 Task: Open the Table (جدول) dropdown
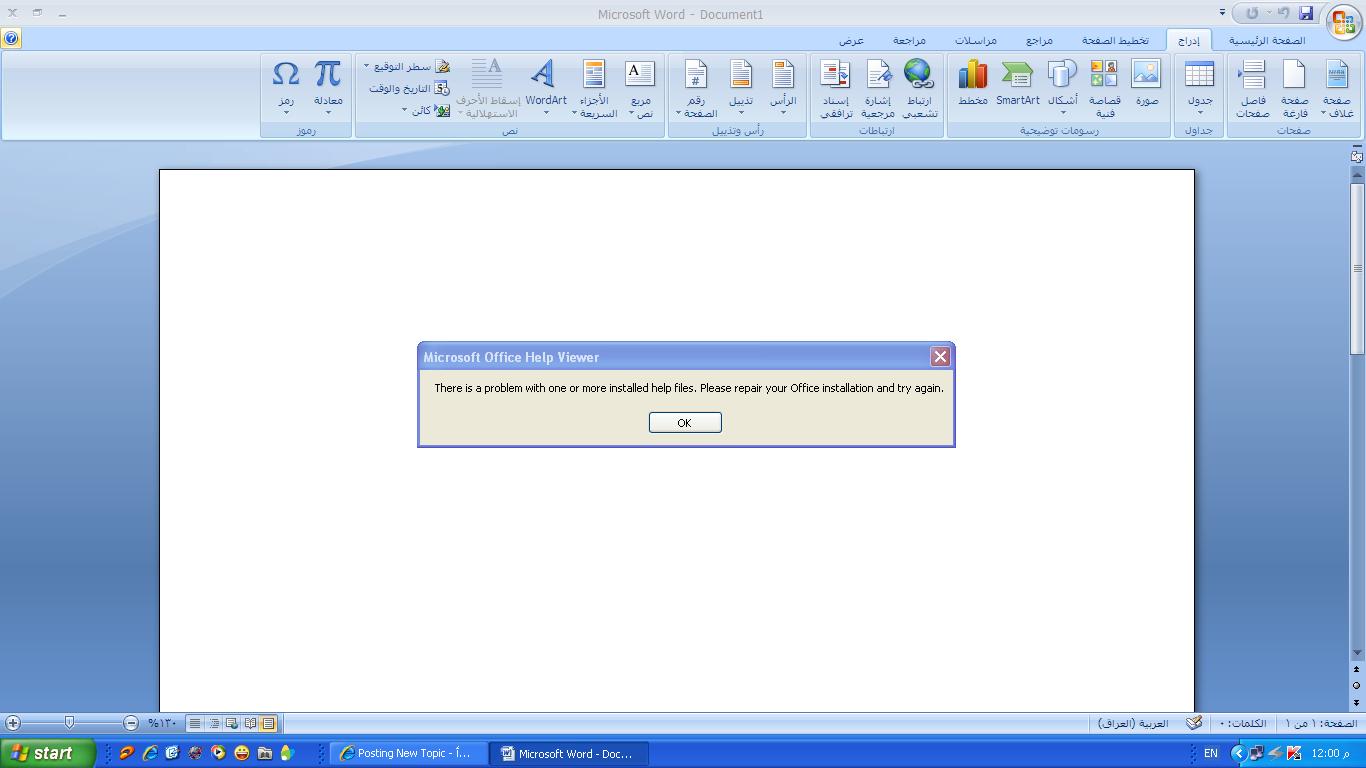pyautogui.click(x=1199, y=88)
